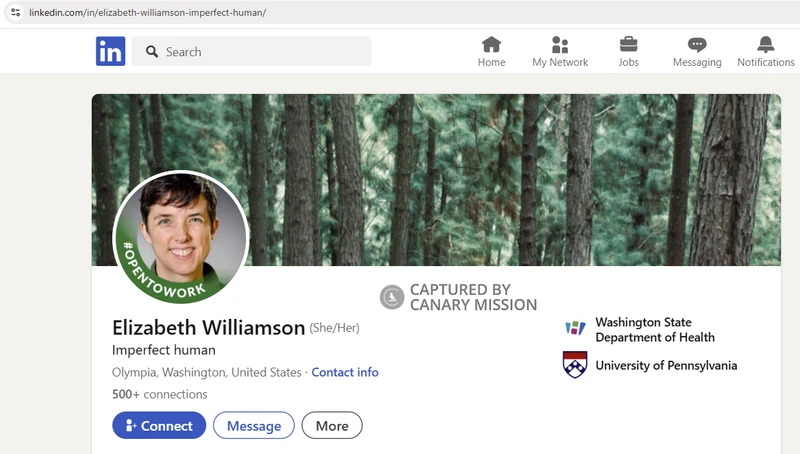Click the Elizabeth Williamson name heading
800x454 pixels.
[x=209, y=327]
